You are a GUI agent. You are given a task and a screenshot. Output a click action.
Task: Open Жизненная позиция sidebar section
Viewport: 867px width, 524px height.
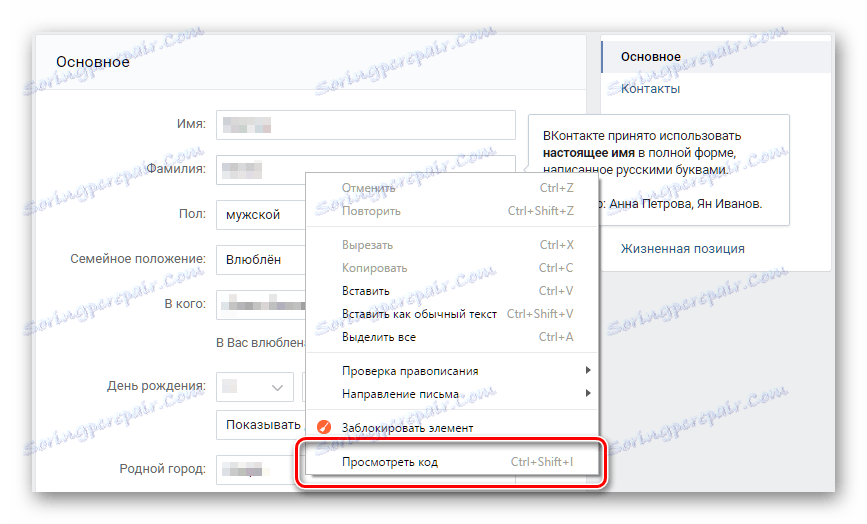[x=682, y=249]
